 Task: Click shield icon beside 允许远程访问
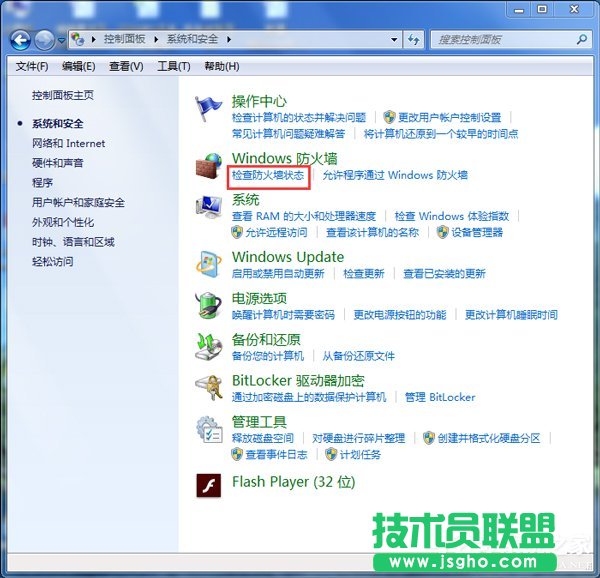tap(237, 232)
